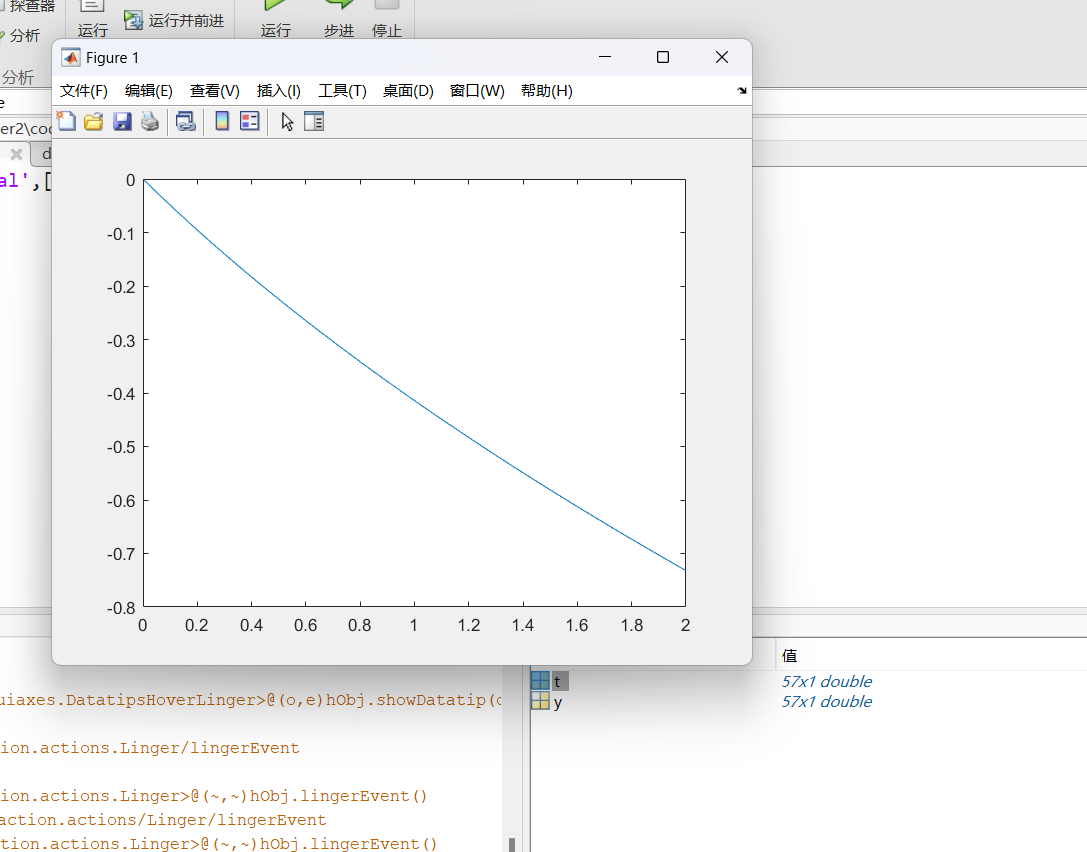Image resolution: width=1087 pixels, height=852 pixels.
Task: Click the 'ion.actions.Linger/lingerEvent' command window line
Action: point(150,748)
